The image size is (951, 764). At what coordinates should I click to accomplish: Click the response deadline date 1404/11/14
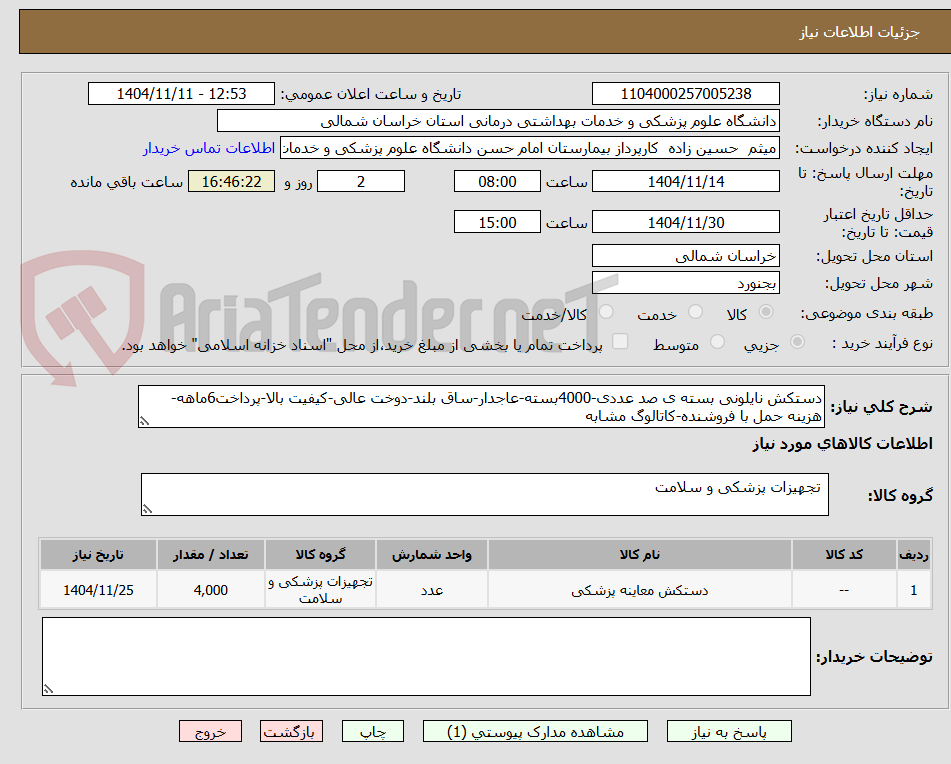point(685,181)
